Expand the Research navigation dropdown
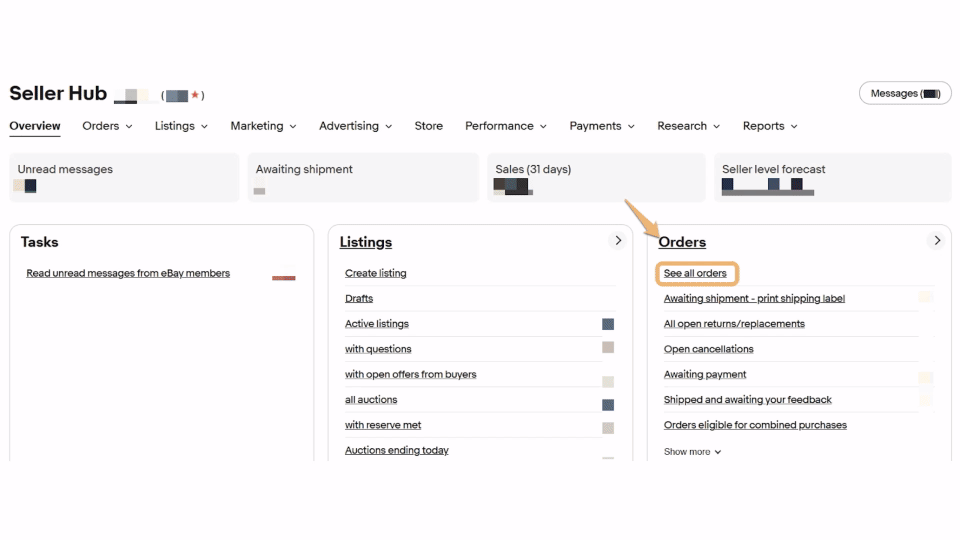The height and width of the screenshot is (540, 960). click(x=688, y=126)
